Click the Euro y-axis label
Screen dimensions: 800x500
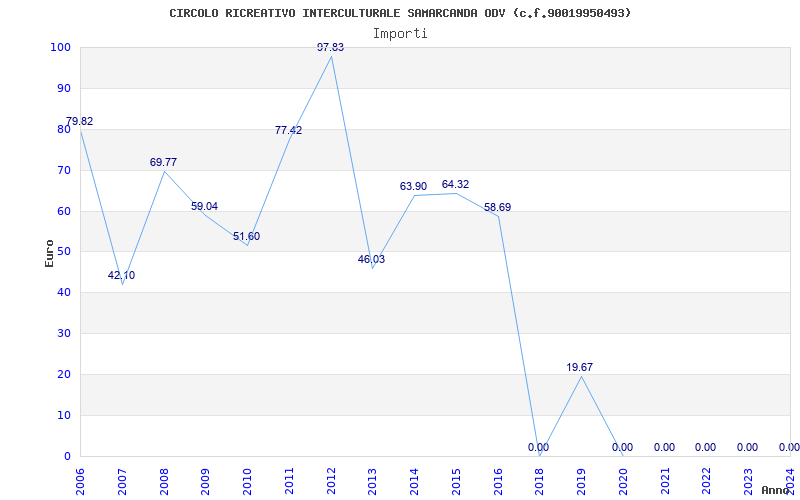pyautogui.click(x=49, y=254)
